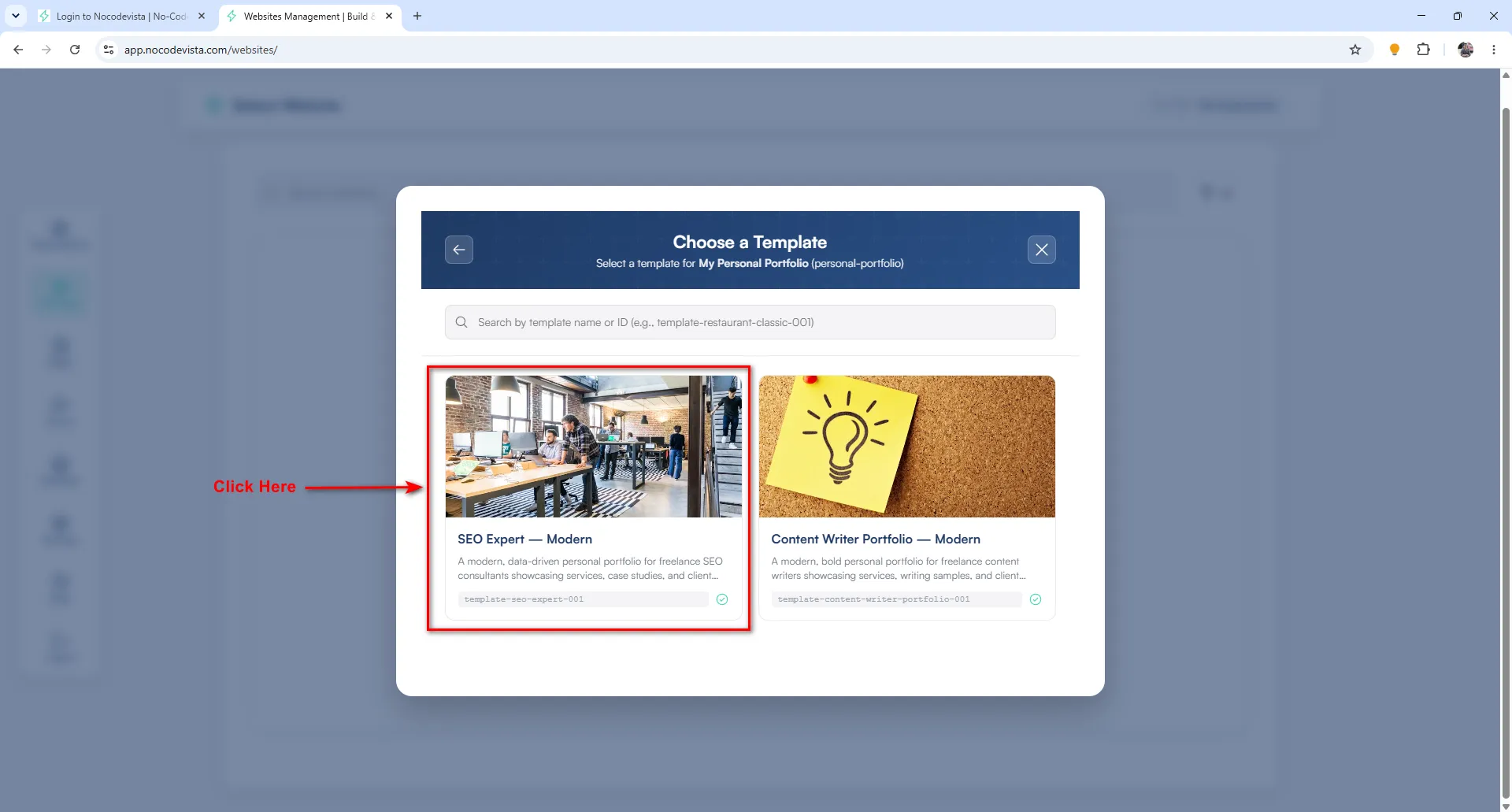The height and width of the screenshot is (812, 1512).
Task: Click the scrollbar up arrow
Action: click(x=1506, y=76)
